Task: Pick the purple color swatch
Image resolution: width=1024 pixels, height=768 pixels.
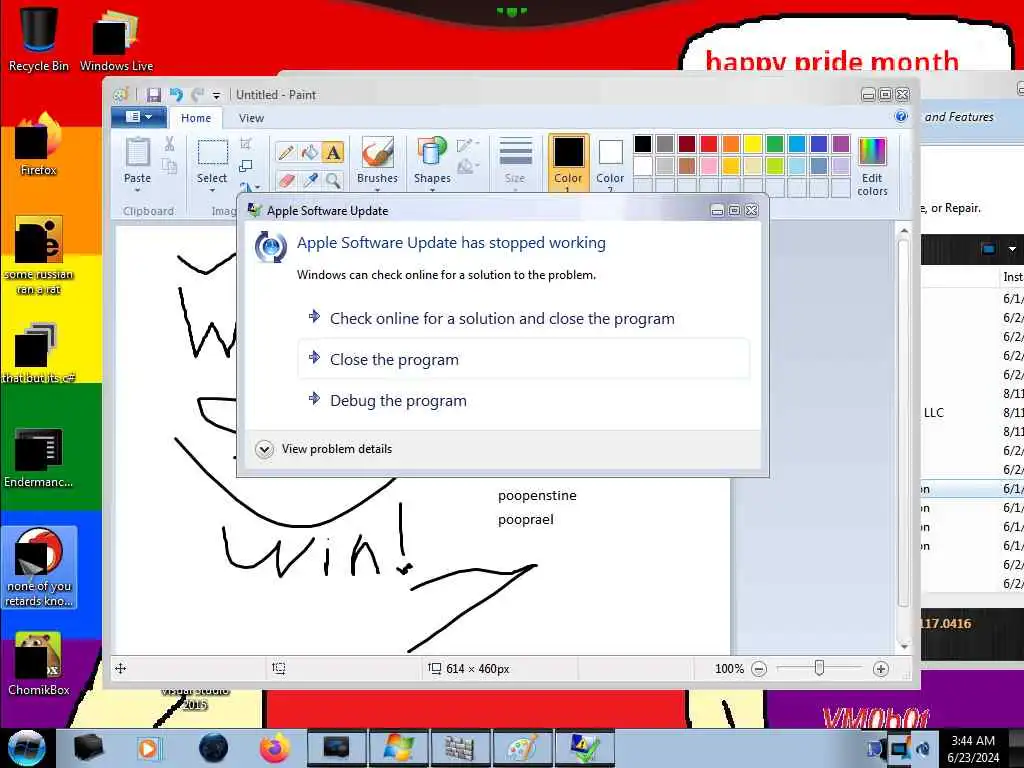Action: coord(840,144)
